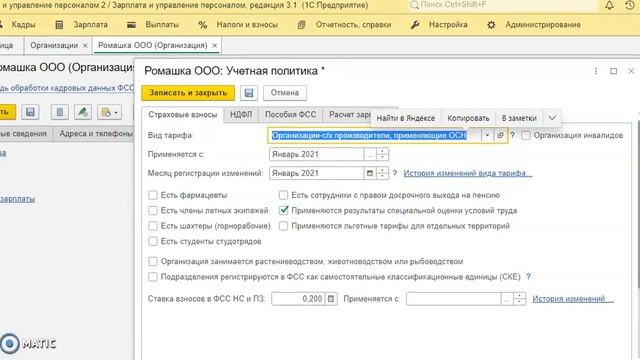Choose Найти в Яндексе from the popup
640x360 pixels.
405,118
